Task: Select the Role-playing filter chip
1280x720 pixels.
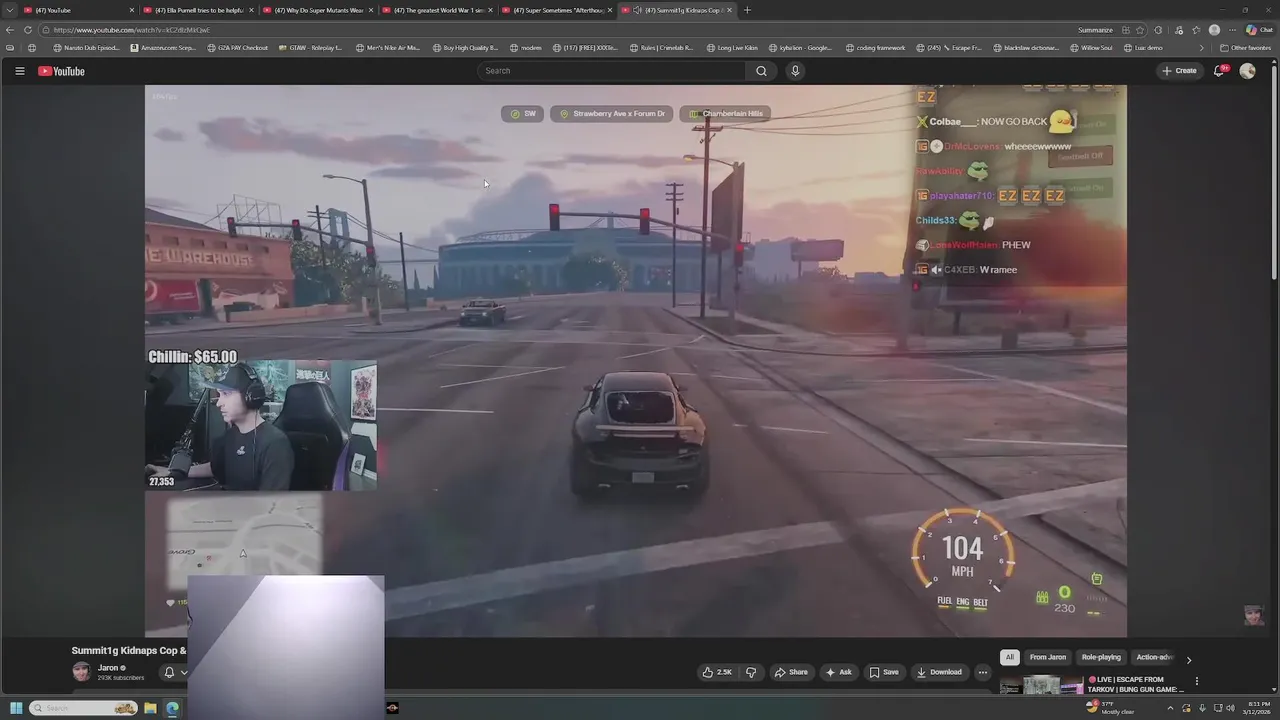Action: tap(1101, 657)
